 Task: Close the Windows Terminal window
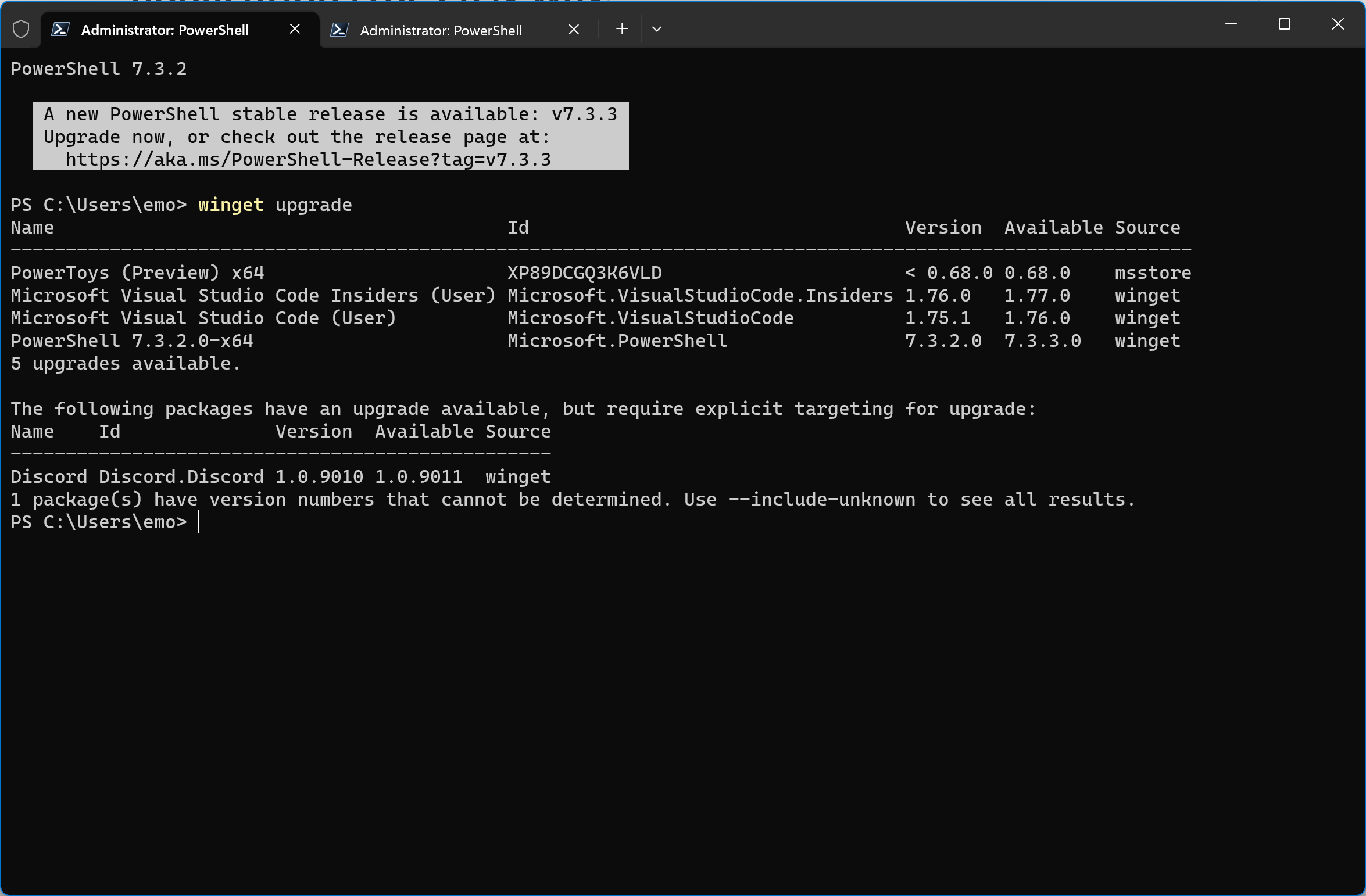1338,24
